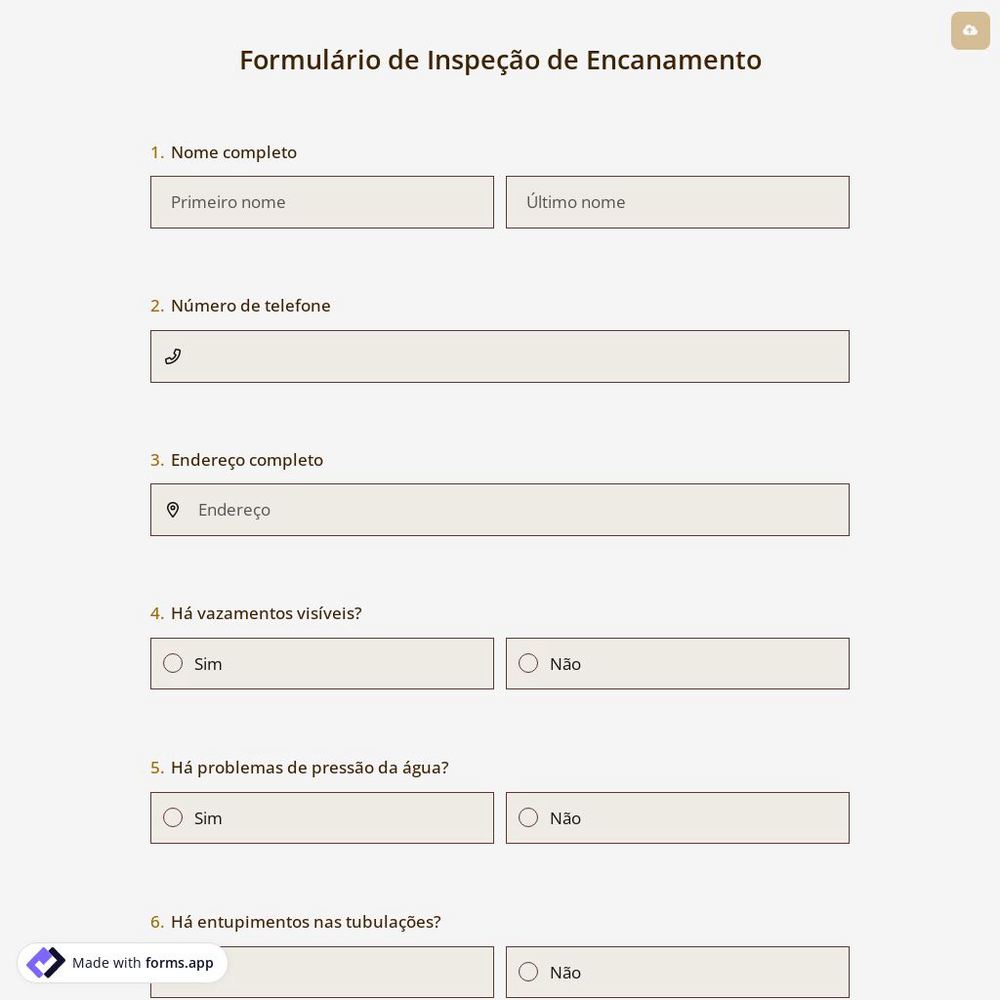Click the Há entupimentos nas tubulações question label

click(305, 921)
